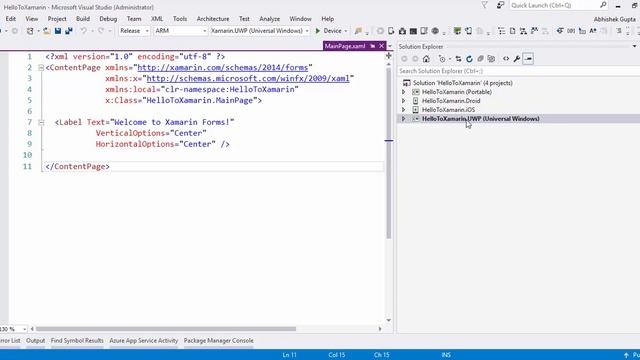Switch to Find Symbol Results tab
This screenshot has width=640, height=360.
(77, 340)
